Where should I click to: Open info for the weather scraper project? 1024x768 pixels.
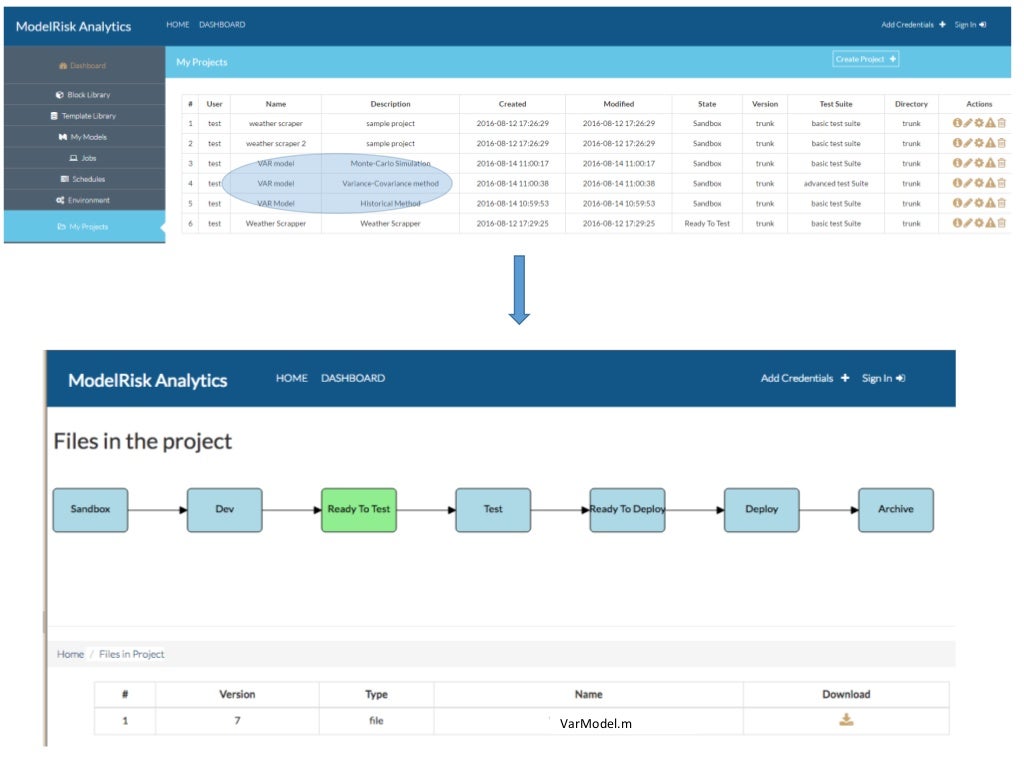tap(957, 123)
